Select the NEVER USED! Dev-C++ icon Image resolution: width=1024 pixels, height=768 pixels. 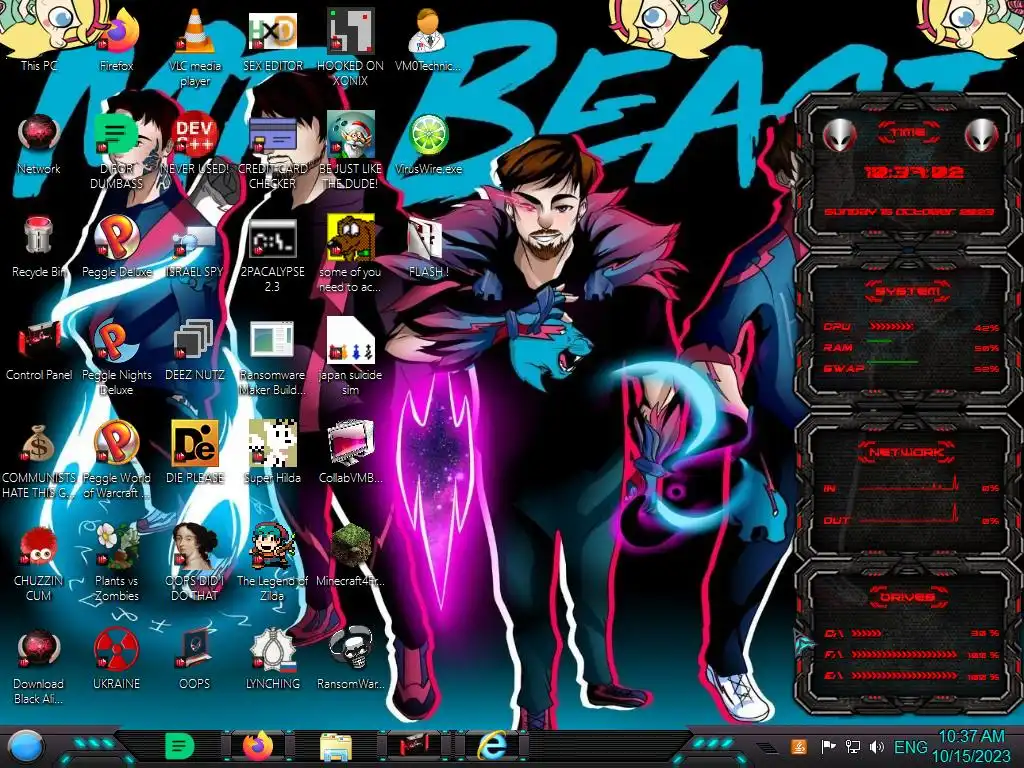pyautogui.click(x=195, y=144)
